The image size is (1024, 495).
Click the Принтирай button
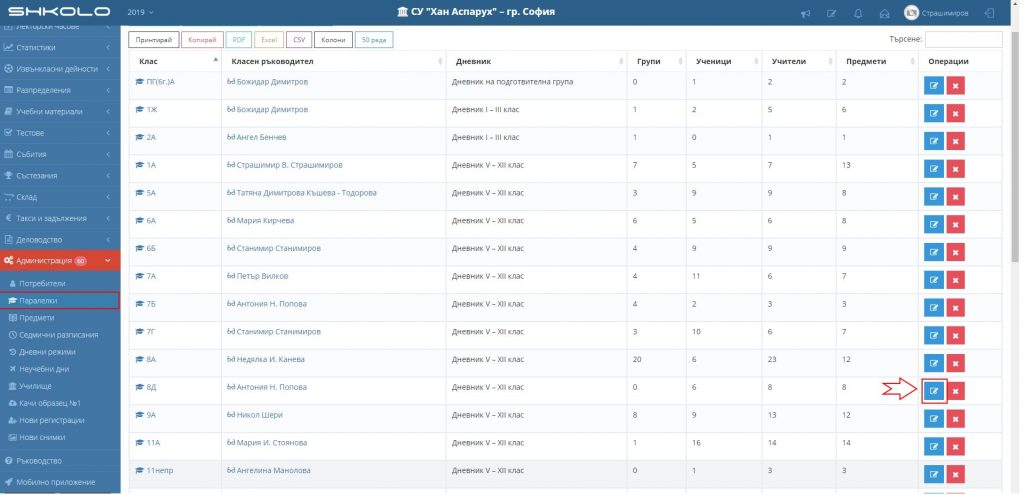(153, 40)
